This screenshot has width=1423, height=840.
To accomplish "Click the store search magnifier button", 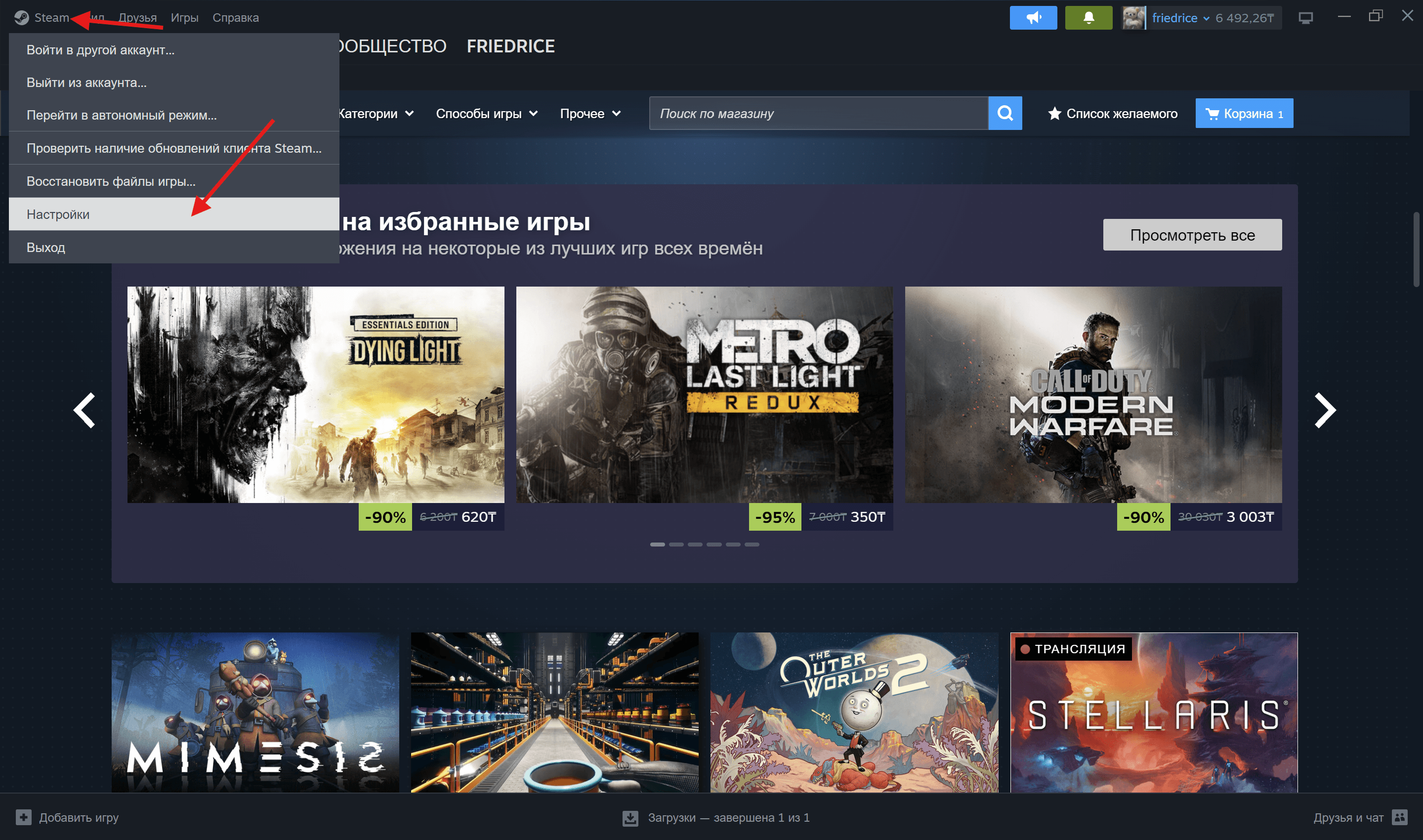I will (1004, 113).
